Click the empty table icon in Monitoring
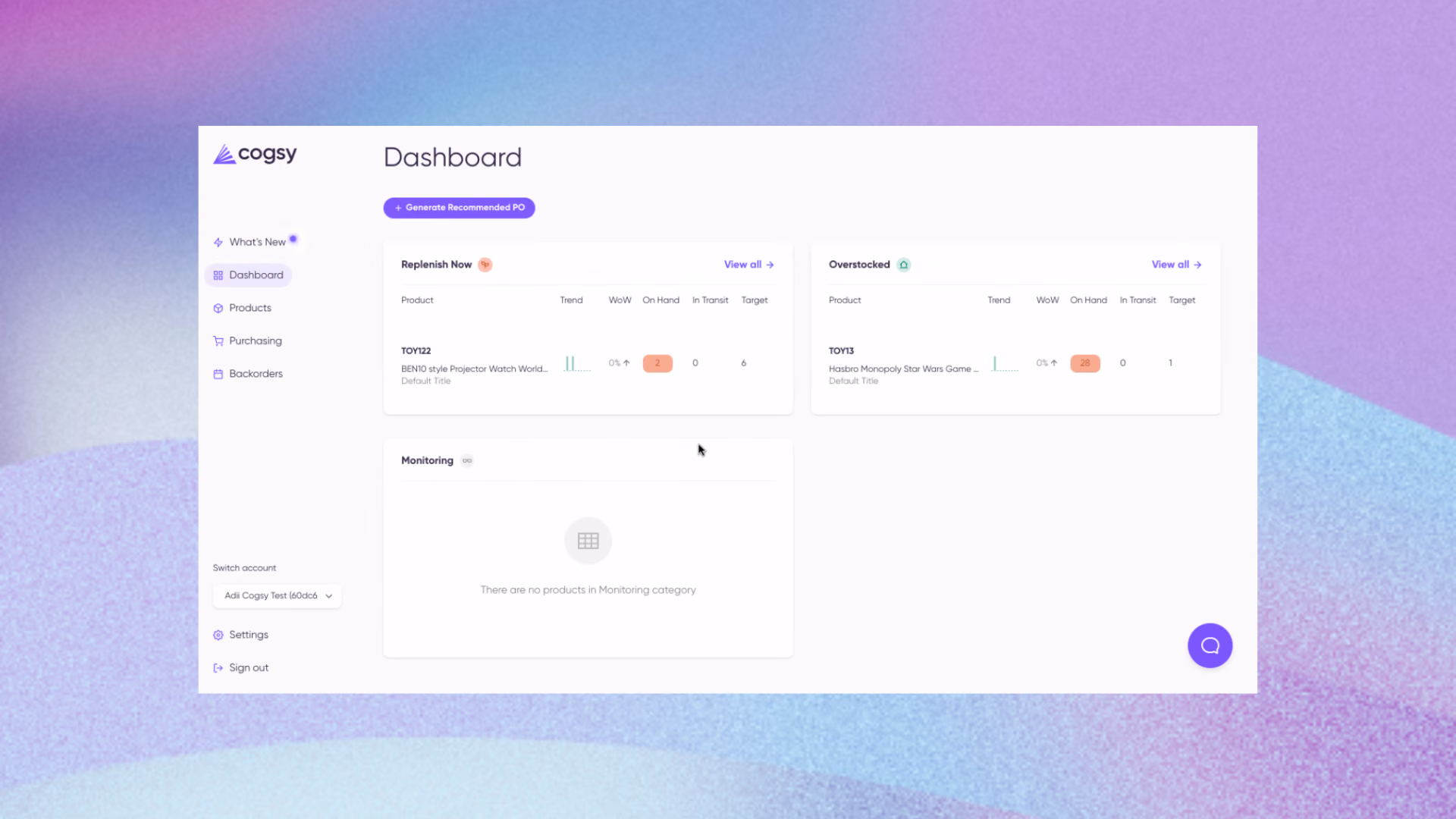The image size is (1456, 819). [588, 541]
